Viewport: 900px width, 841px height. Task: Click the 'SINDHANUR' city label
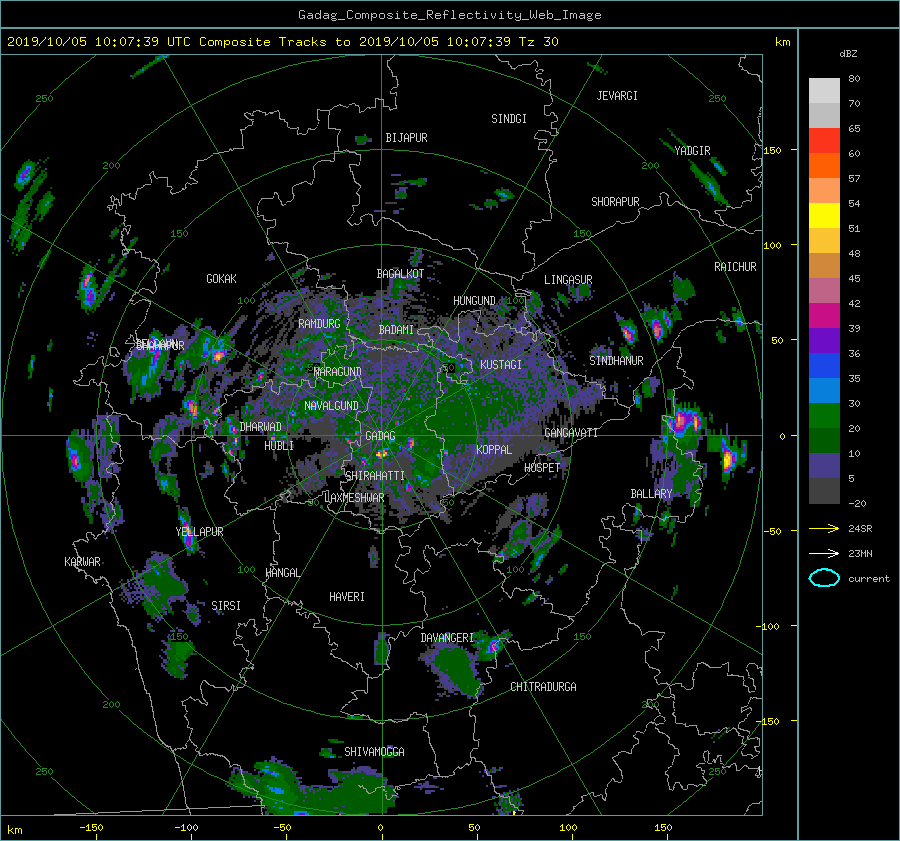coord(616,361)
